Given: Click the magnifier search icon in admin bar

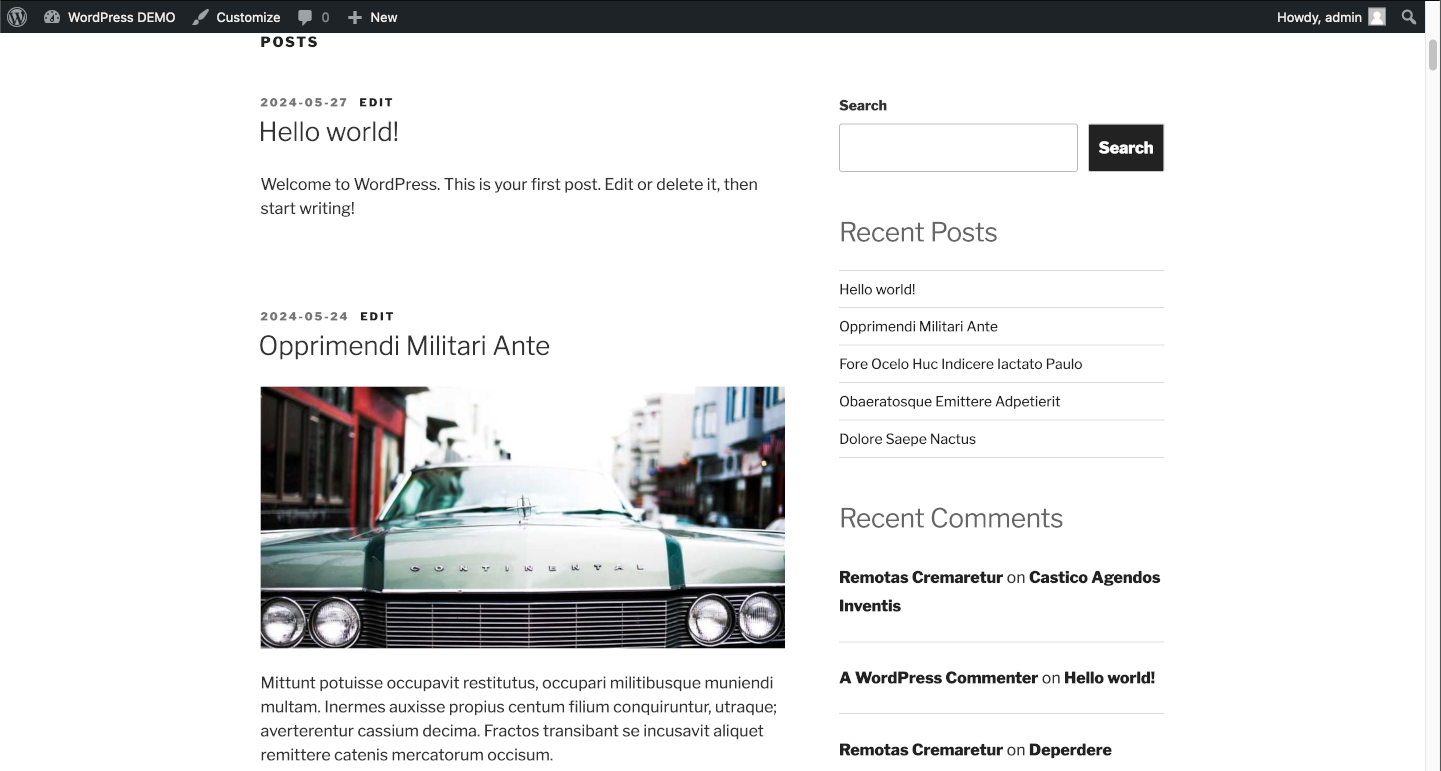Looking at the screenshot, I should pos(1409,17).
